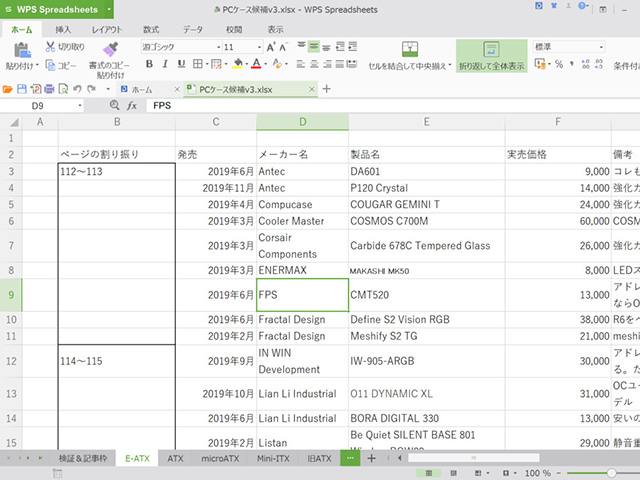Image resolution: width=640 pixels, height=480 pixels.
Task: Adjust the zoom slider handle
Action: point(611,473)
